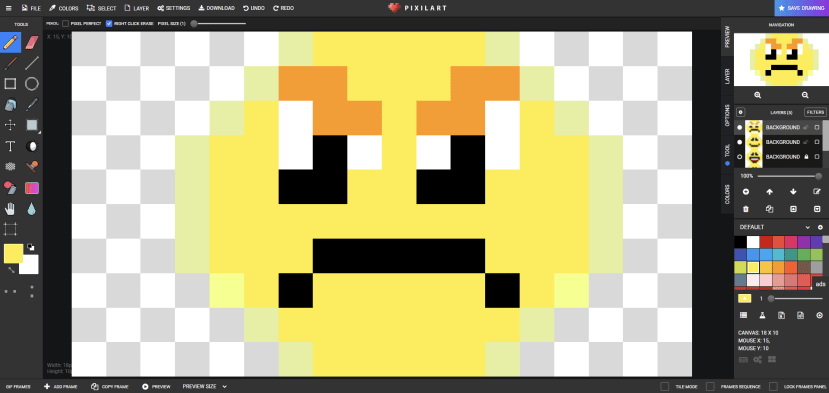Viewport: 829px width, 393px height.
Task: Add a new layer with plus icon
Action: 746,192
